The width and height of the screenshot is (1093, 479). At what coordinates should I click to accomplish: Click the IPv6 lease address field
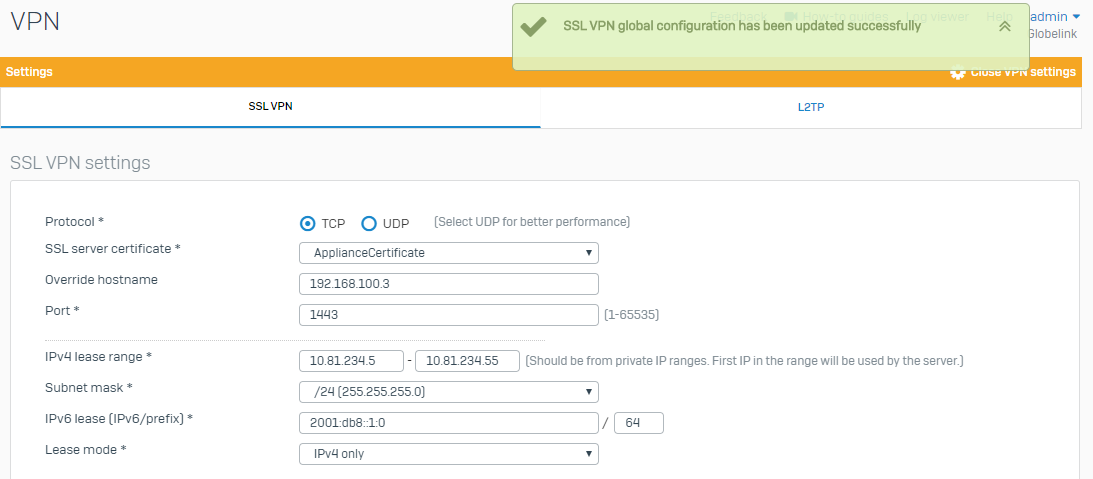point(449,423)
